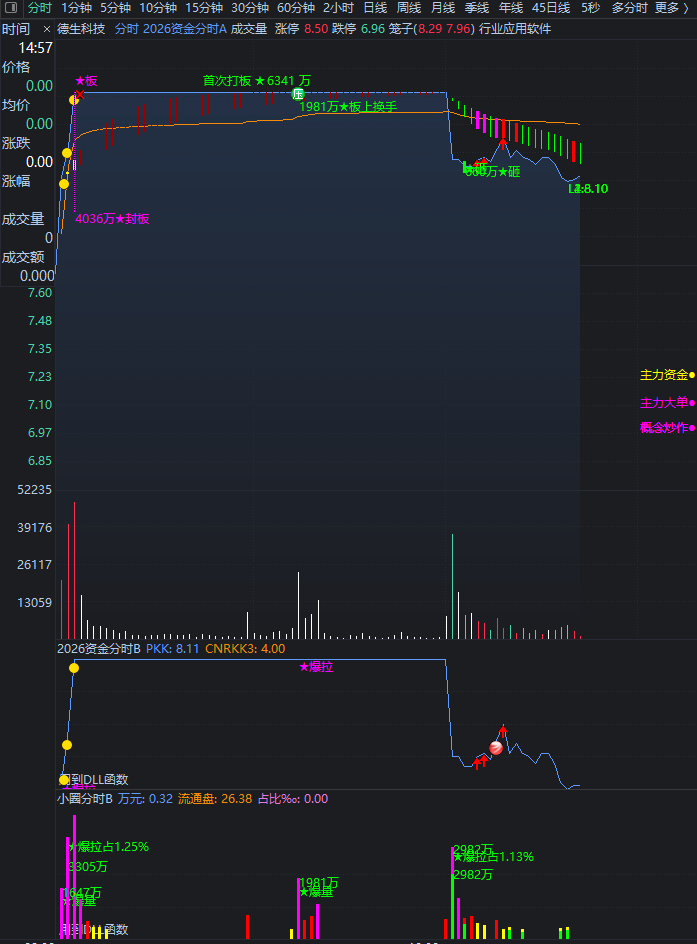Viewport: 697px width, 944px height.
Task: Switch to 日线 daily chart
Action: [x=376, y=8]
